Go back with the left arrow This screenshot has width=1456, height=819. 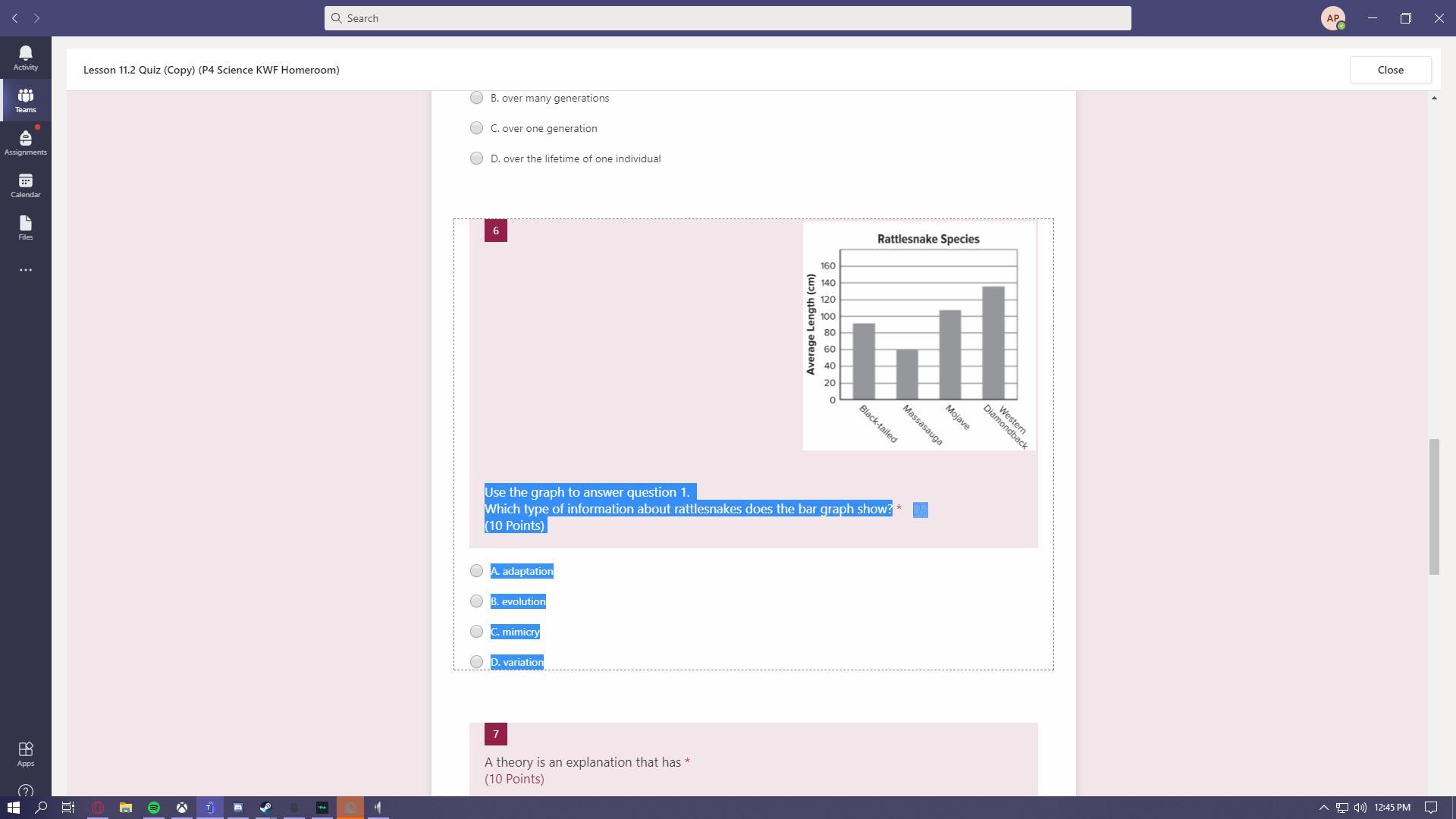[x=14, y=18]
